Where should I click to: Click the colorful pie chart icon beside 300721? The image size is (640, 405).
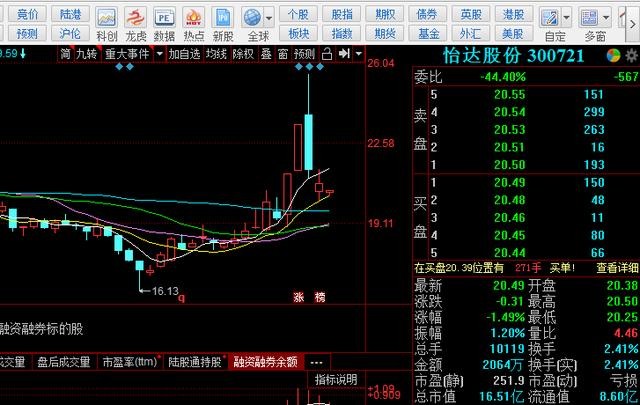pyautogui.click(x=613, y=55)
